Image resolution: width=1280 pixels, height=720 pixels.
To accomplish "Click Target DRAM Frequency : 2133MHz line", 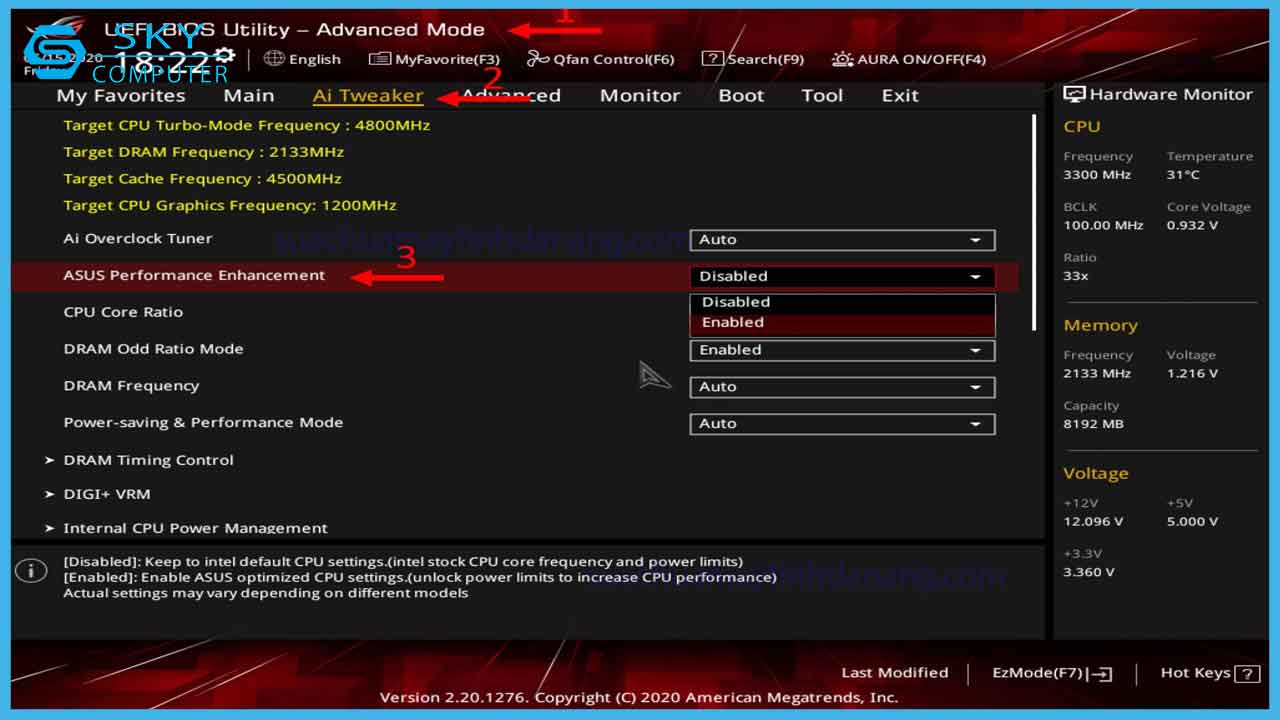I will coord(203,152).
